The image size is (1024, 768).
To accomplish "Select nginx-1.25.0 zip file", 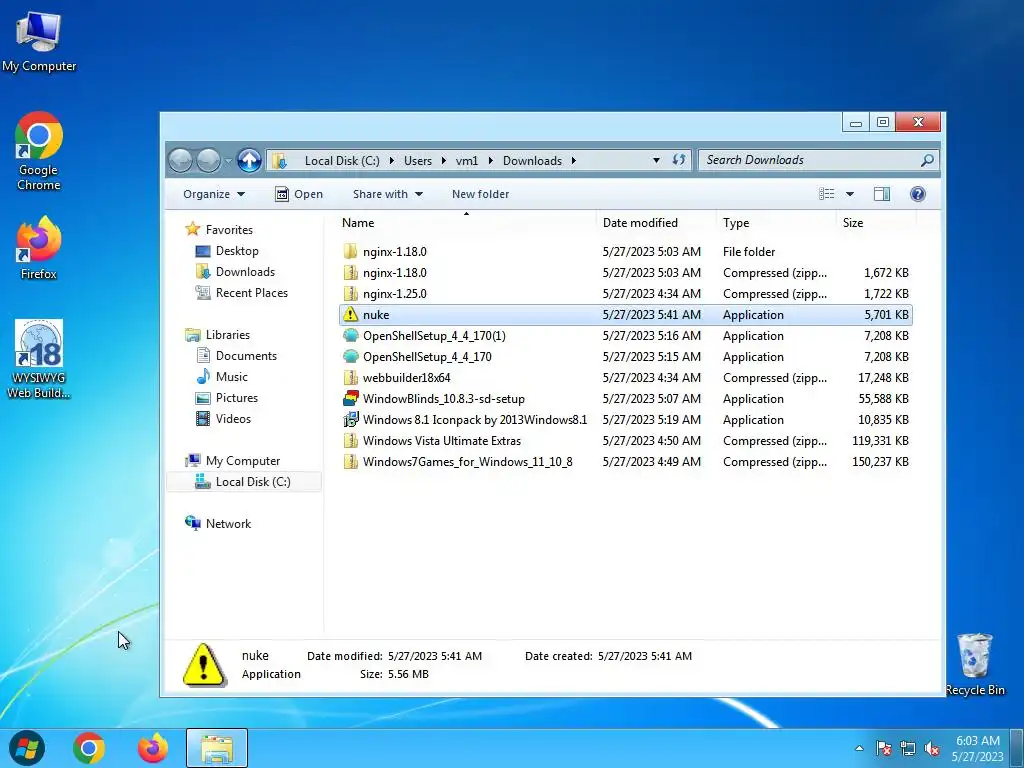I will (626, 294).
